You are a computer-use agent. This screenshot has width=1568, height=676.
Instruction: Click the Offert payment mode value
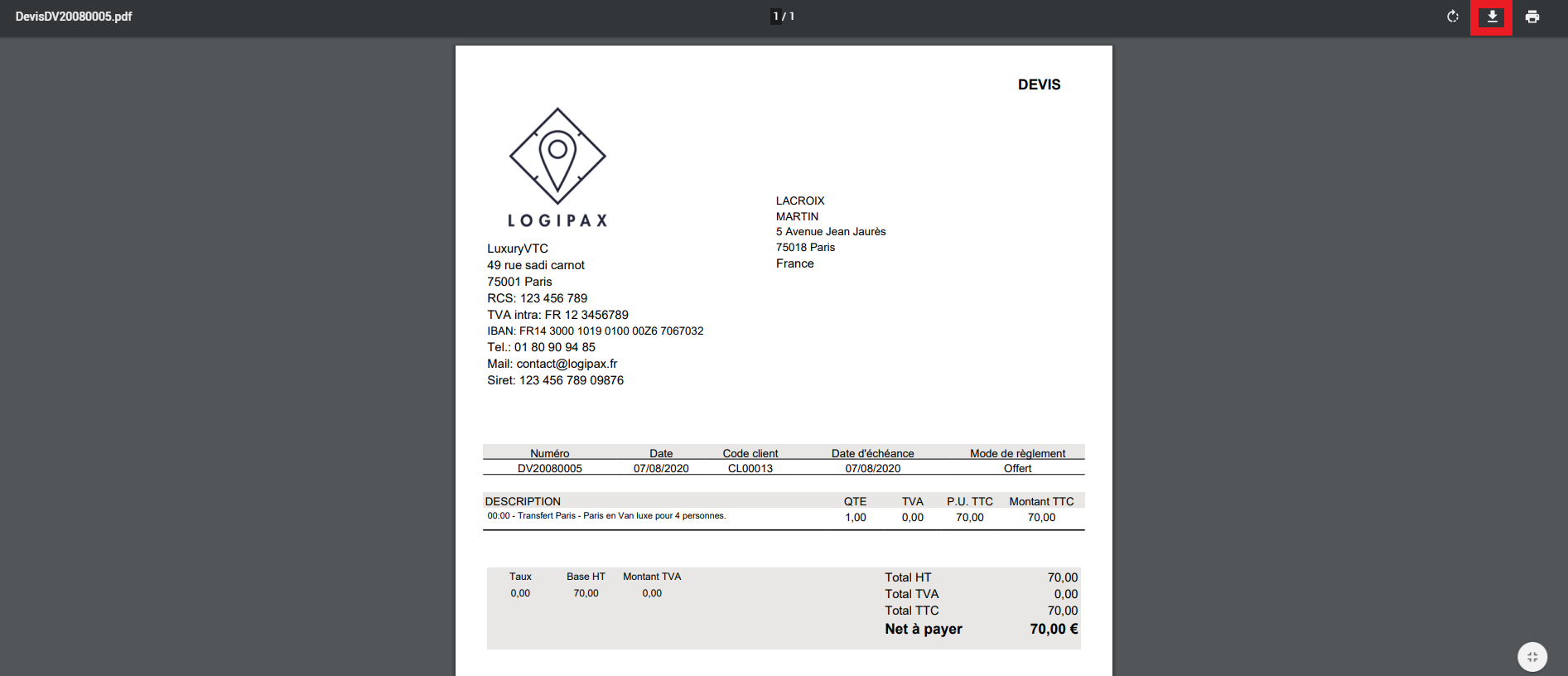coord(1017,469)
